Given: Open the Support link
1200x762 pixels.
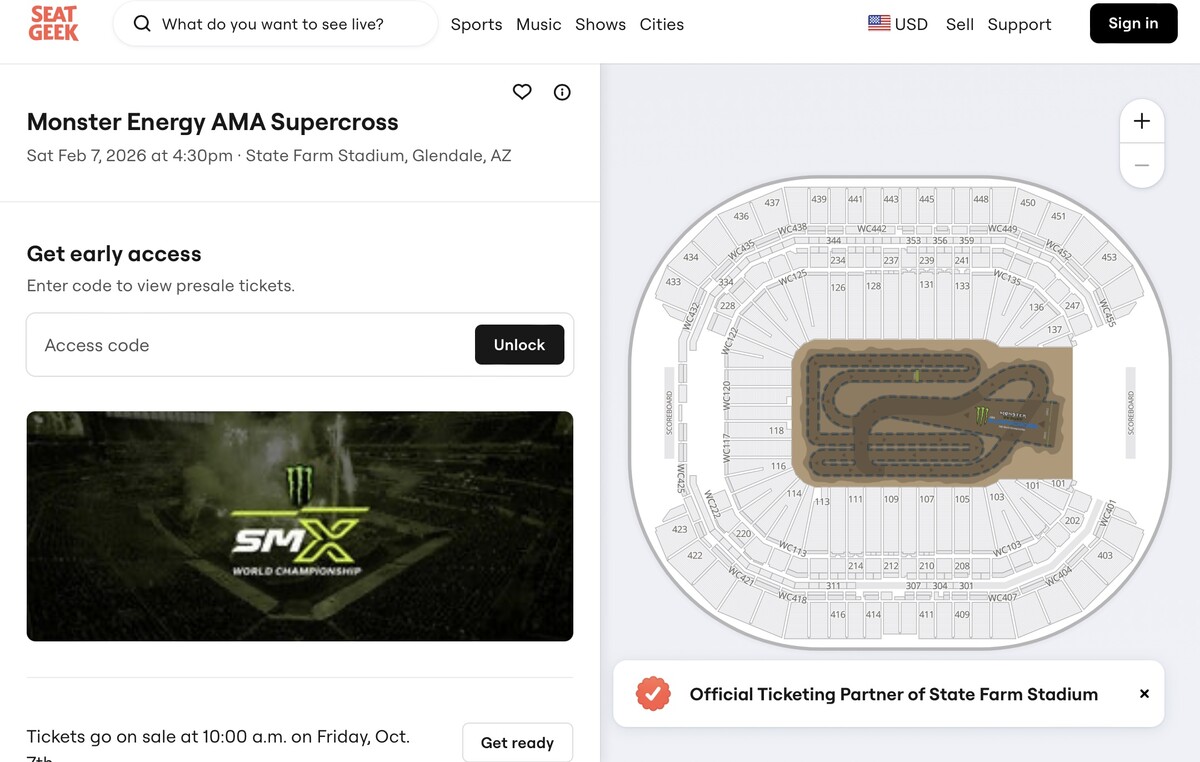Looking at the screenshot, I should pos(1019,24).
